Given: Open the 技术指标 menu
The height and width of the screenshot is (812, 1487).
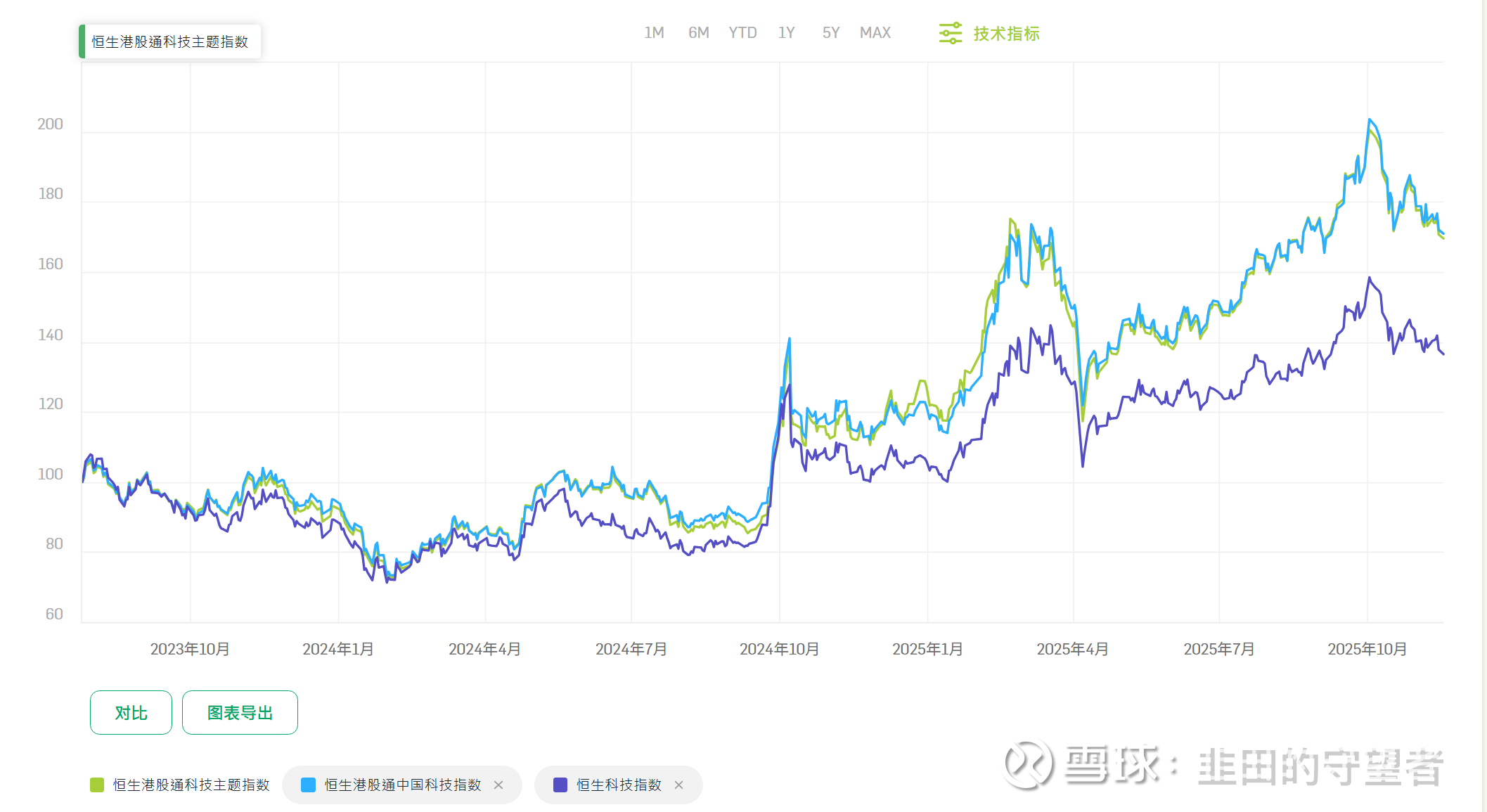Looking at the screenshot, I should point(1006,34).
